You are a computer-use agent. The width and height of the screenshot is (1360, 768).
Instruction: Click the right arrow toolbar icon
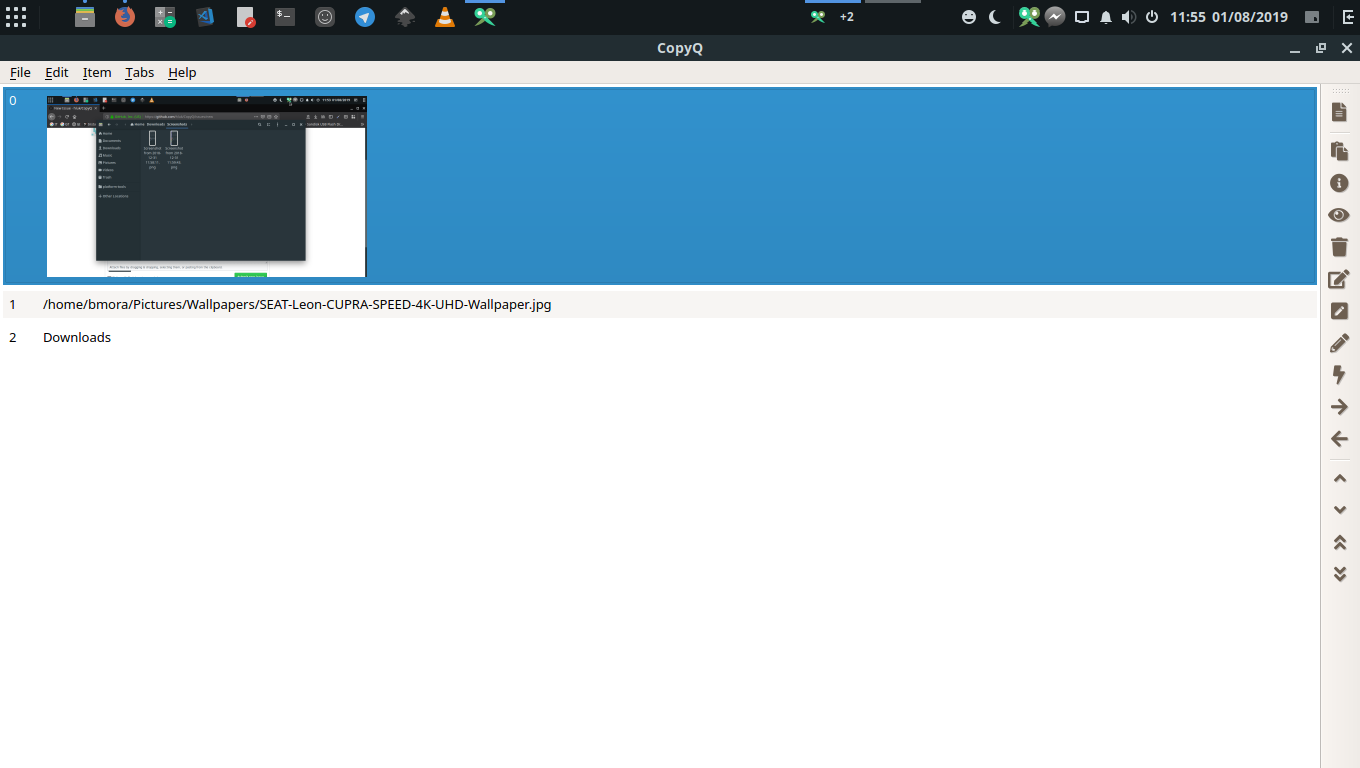click(x=1339, y=407)
